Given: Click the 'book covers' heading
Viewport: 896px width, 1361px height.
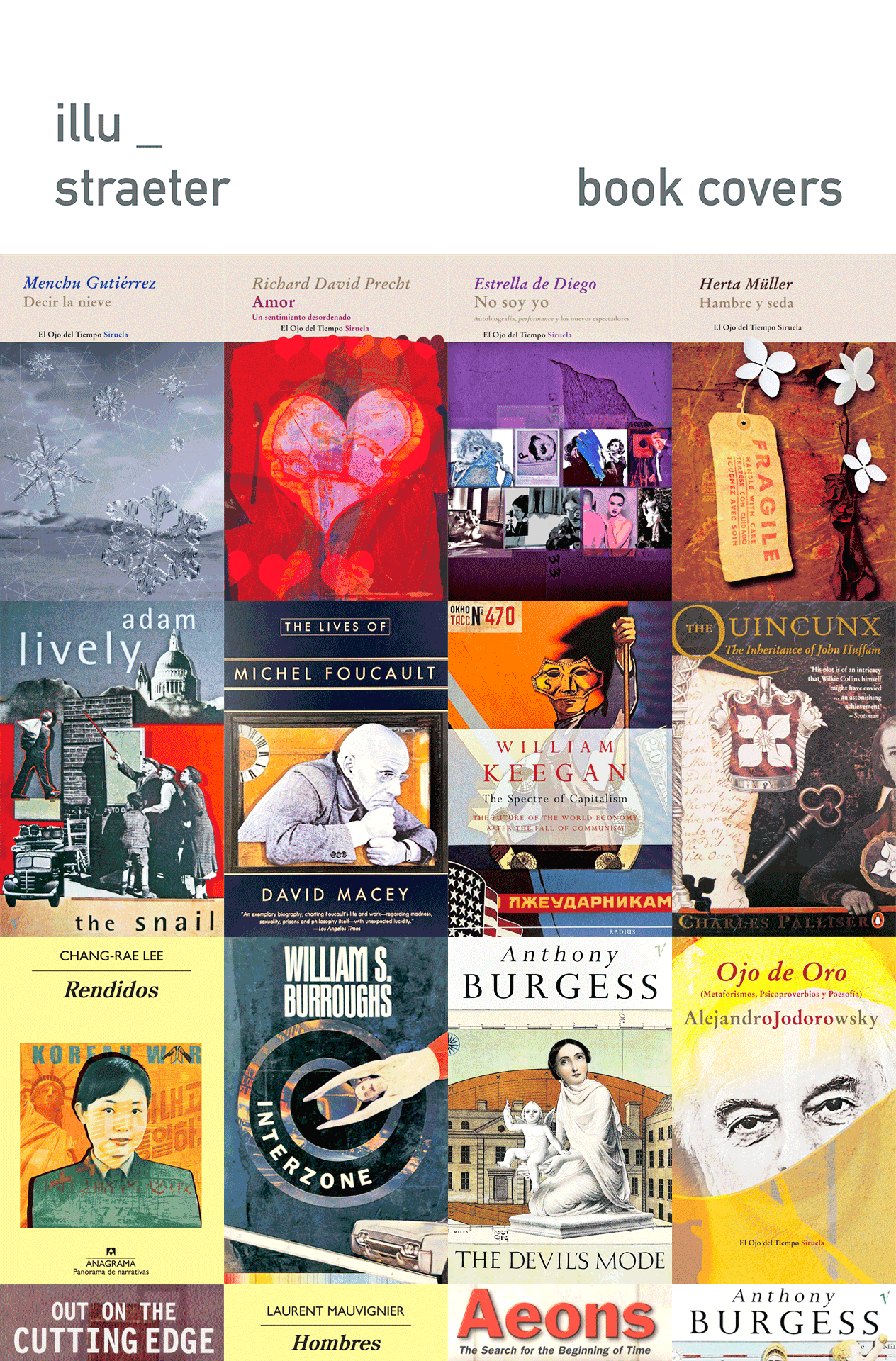Looking at the screenshot, I should (x=710, y=189).
